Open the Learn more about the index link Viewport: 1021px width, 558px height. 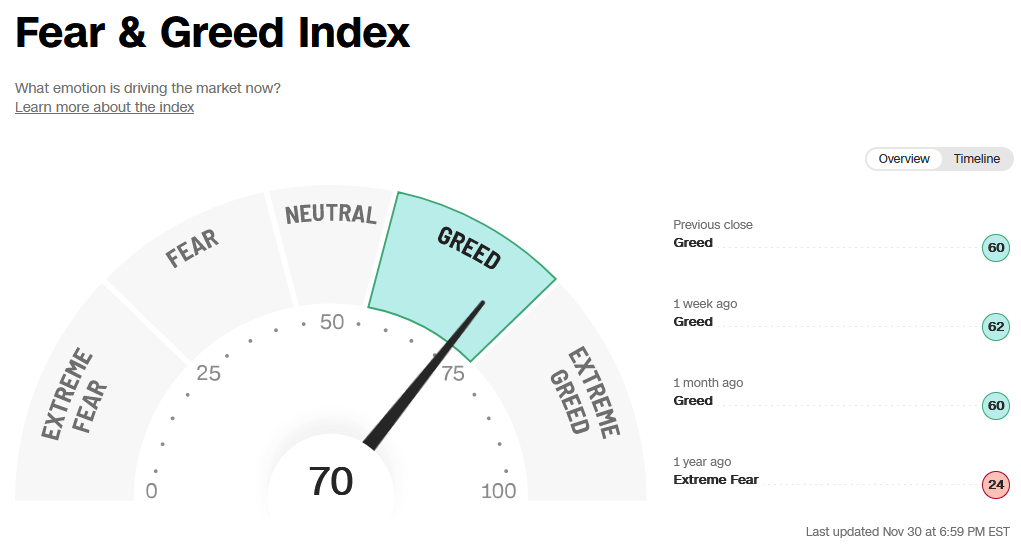[x=104, y=107]
